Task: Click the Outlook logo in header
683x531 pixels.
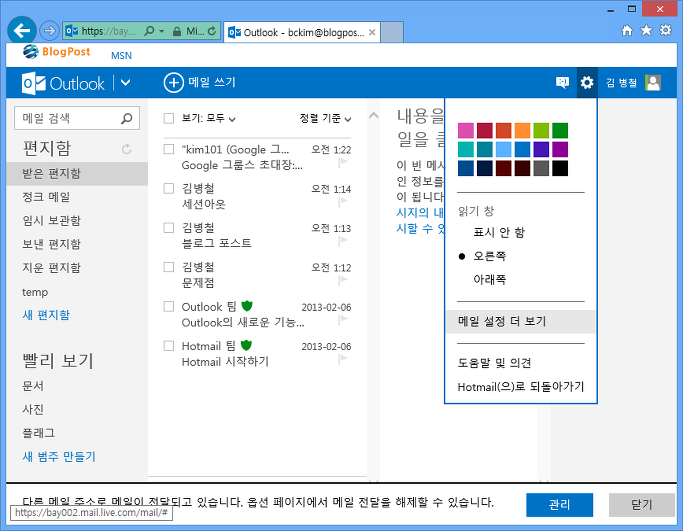Action: click(64, 83)
